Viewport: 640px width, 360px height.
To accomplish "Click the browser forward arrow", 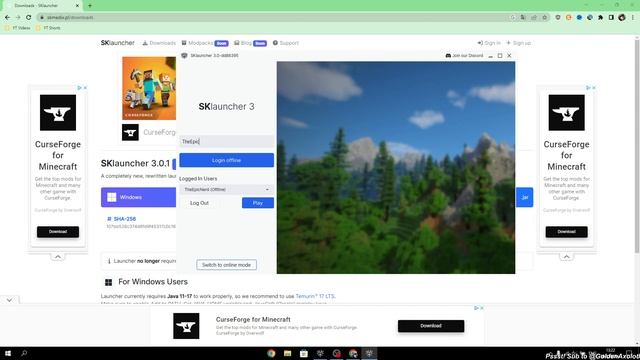I will pos(18,17).
